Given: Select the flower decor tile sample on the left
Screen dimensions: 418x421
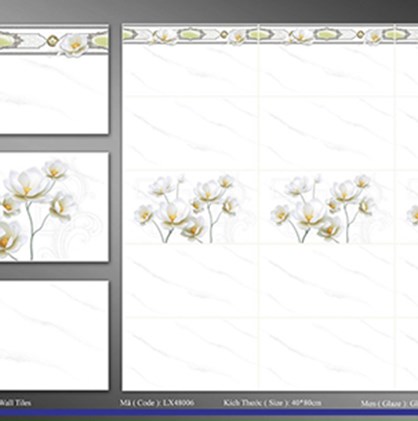Looking at the screenshot, I should [x=54, y=207].
